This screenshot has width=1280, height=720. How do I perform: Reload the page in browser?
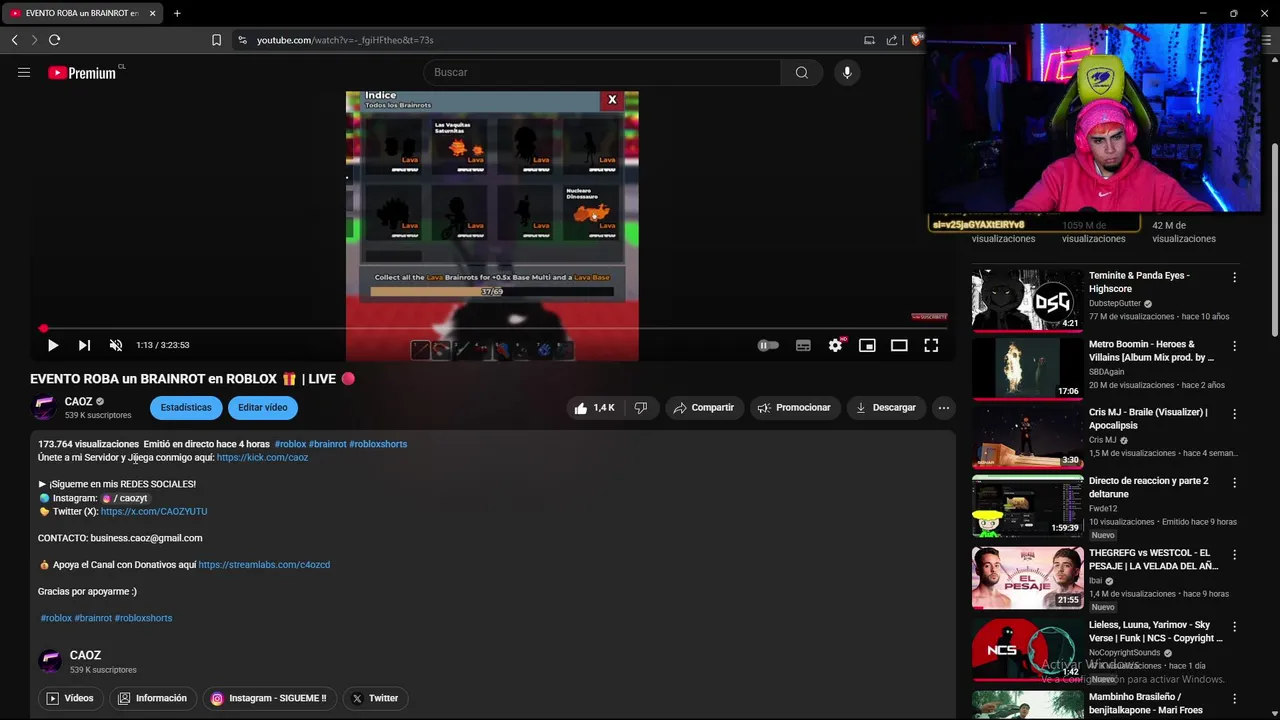pyautogui.click(x=54, y=40)
